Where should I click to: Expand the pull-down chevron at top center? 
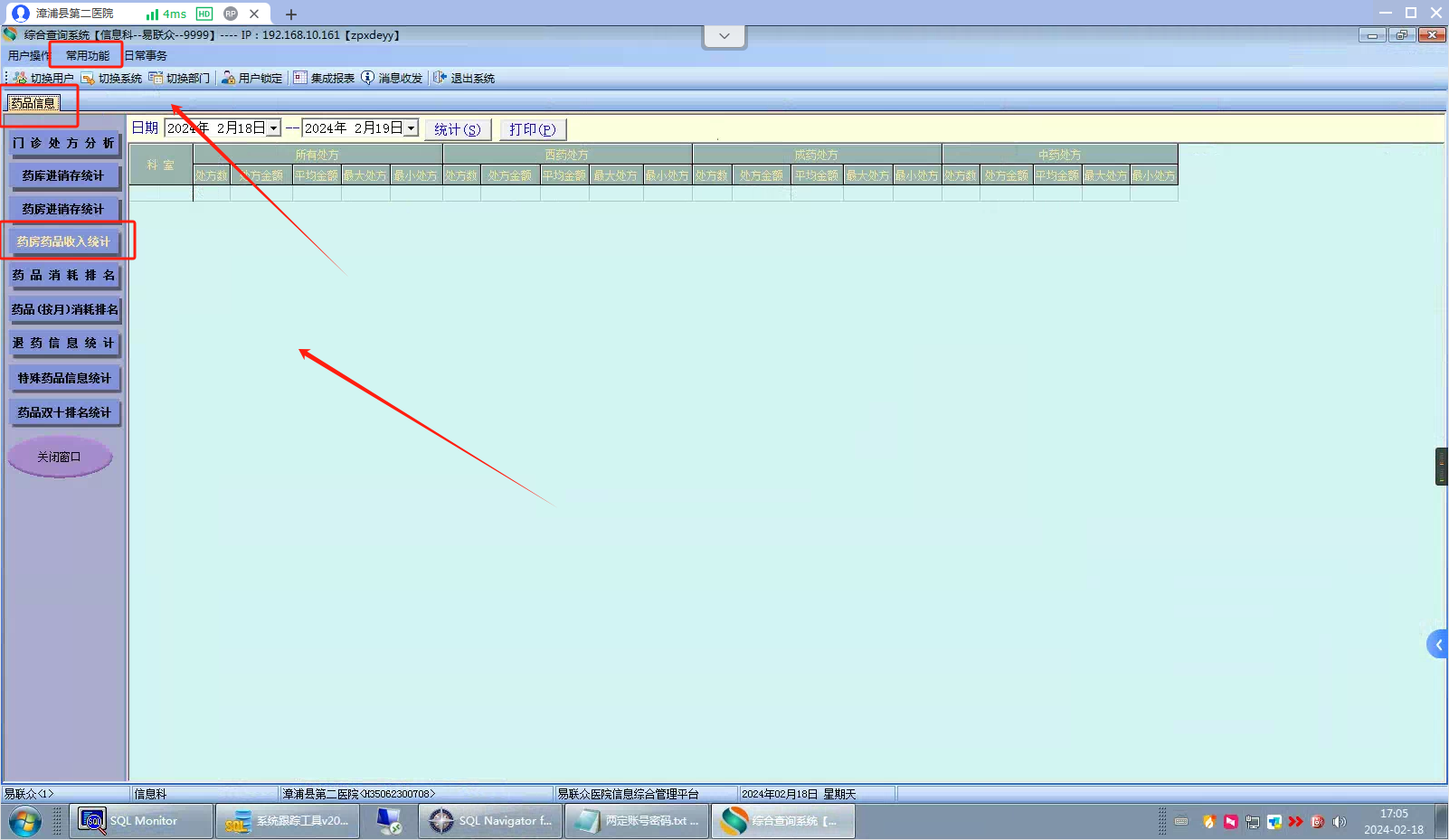click(x=724, y=36)
